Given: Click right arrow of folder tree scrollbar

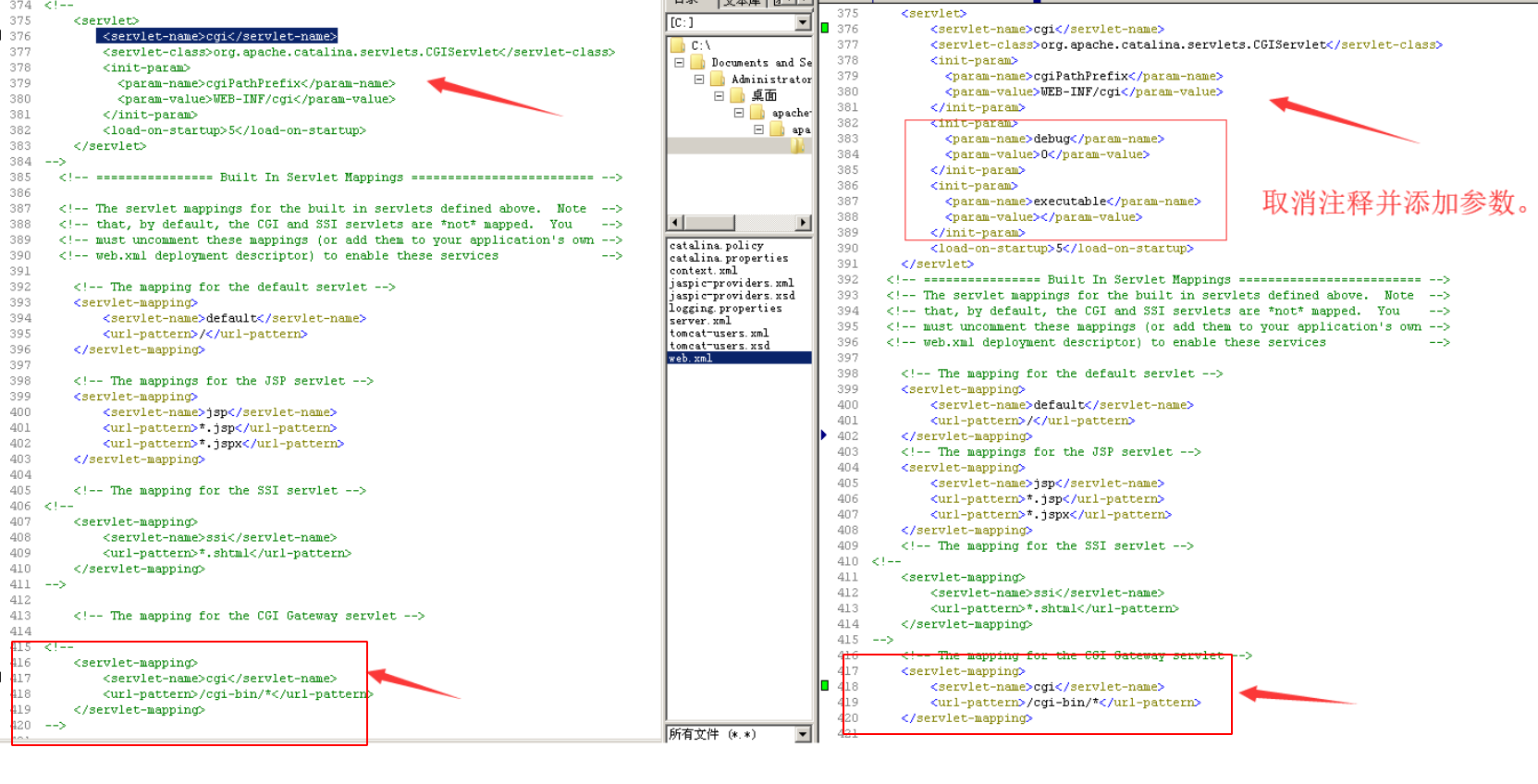Looking at the screenshot, I should tap(803, 223).
